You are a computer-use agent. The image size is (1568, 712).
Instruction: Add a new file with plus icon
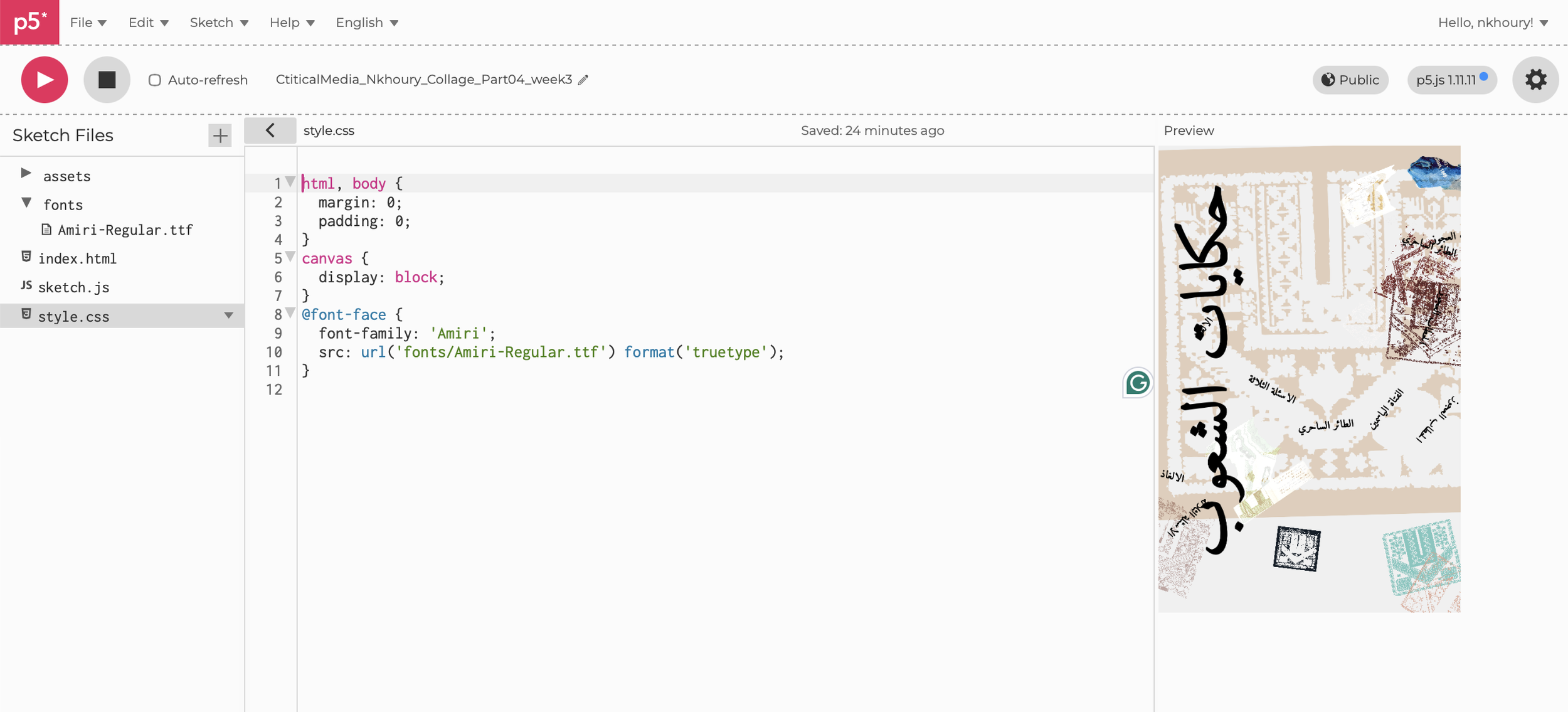[x=220, y=135]
